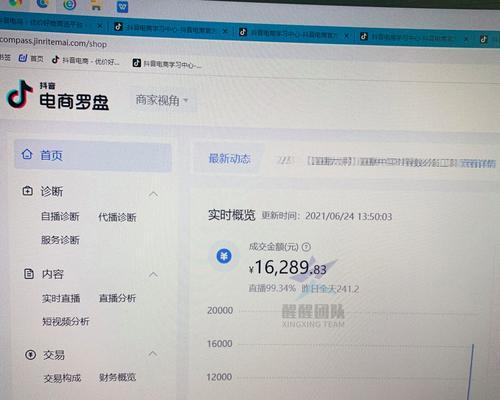
Task: Collapse the 内容 section chevron
Action: pyautogui.click(x=153, y=275)
